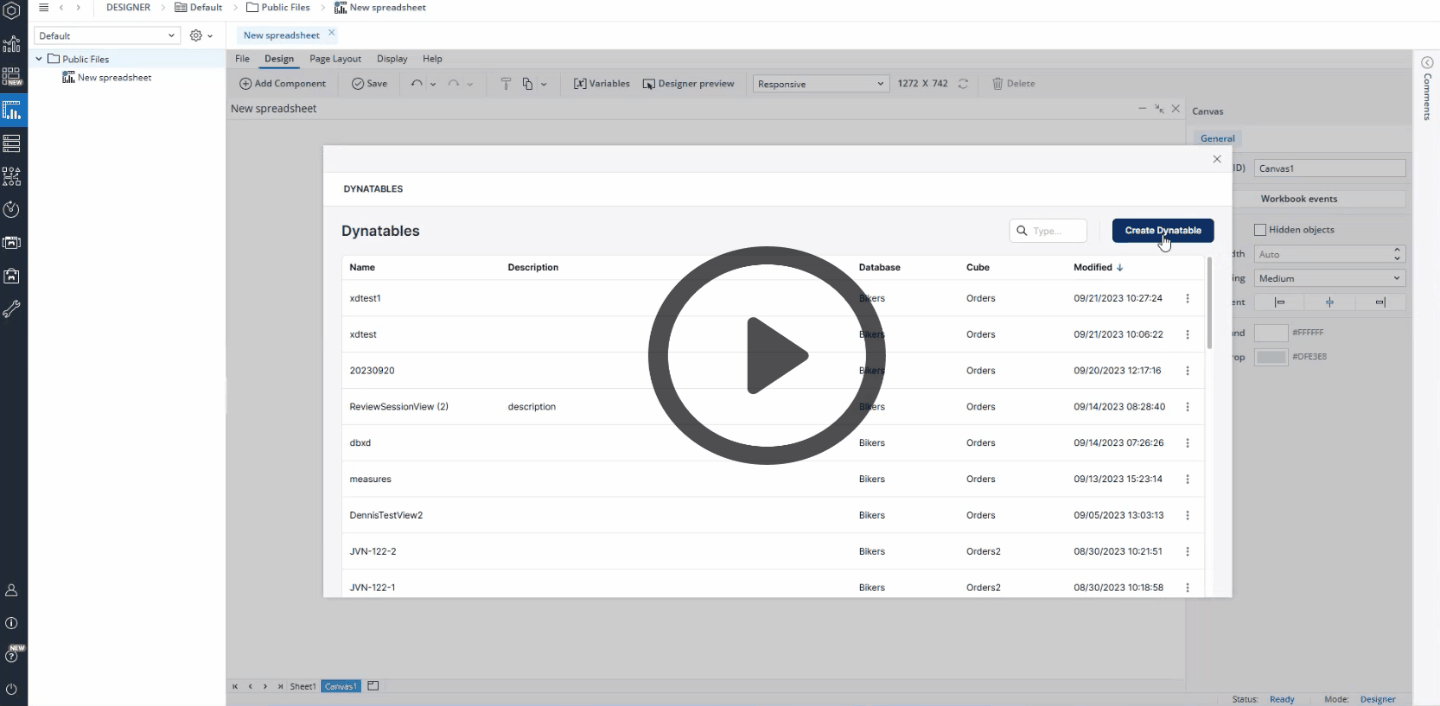The image size is (1440, 706).
Task: Click the Create Dynatable button
Action: coord(1162,231)
